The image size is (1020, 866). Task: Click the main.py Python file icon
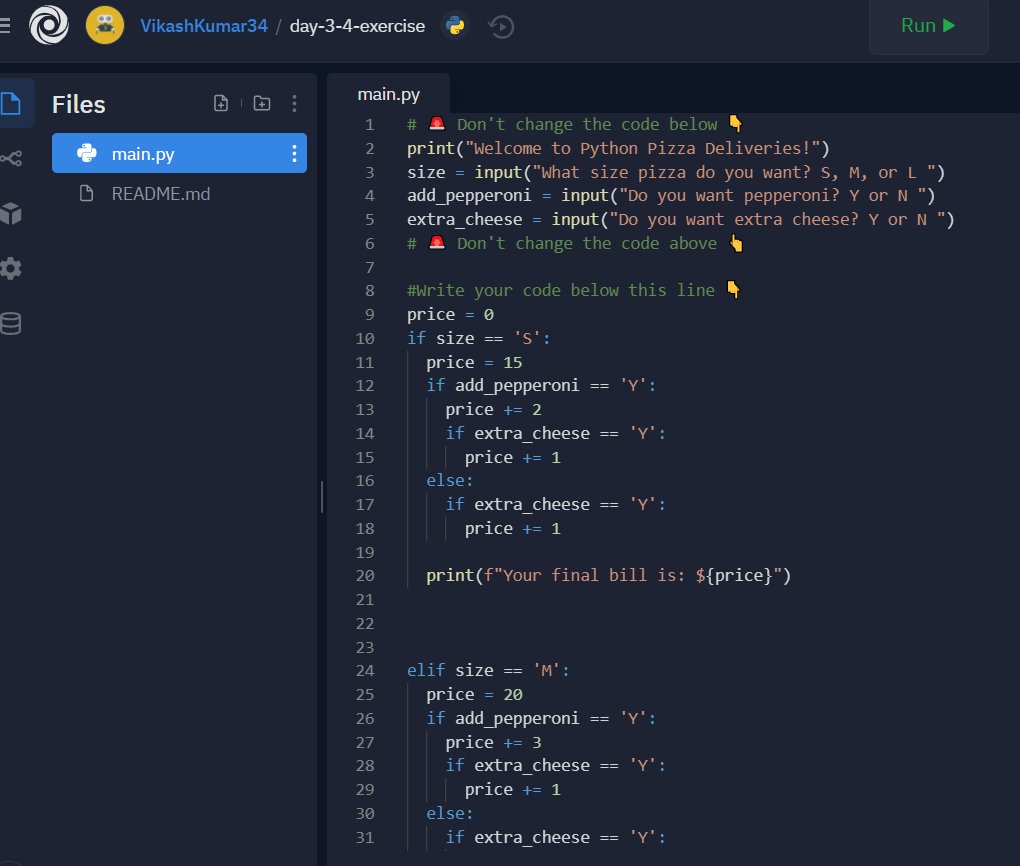87,154
